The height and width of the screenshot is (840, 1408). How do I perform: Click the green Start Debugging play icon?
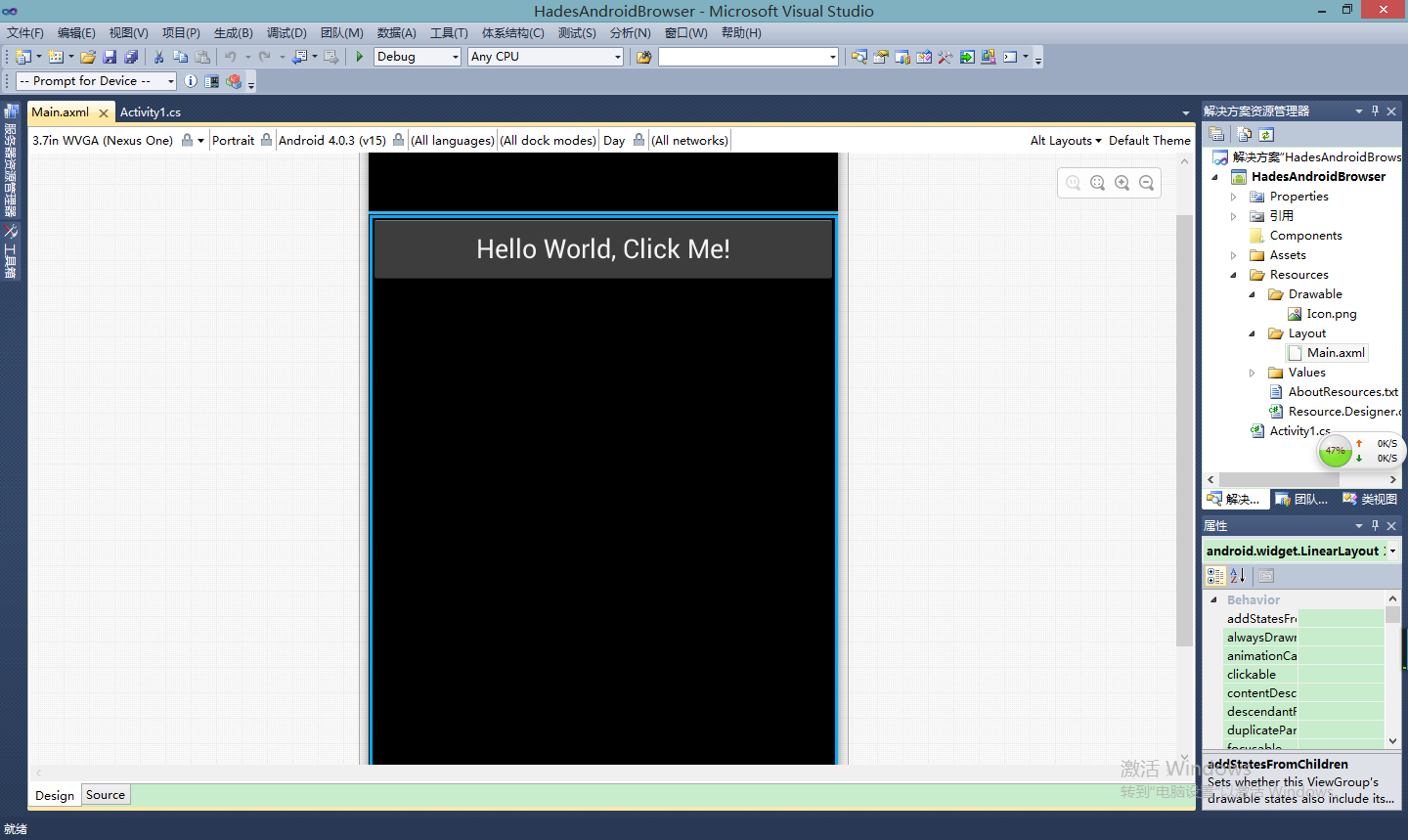[x=360, y=57]
